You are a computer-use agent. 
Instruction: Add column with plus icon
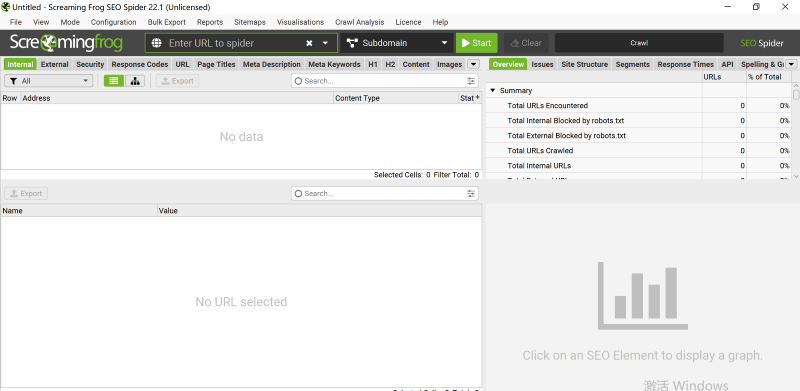coord(478,97)
